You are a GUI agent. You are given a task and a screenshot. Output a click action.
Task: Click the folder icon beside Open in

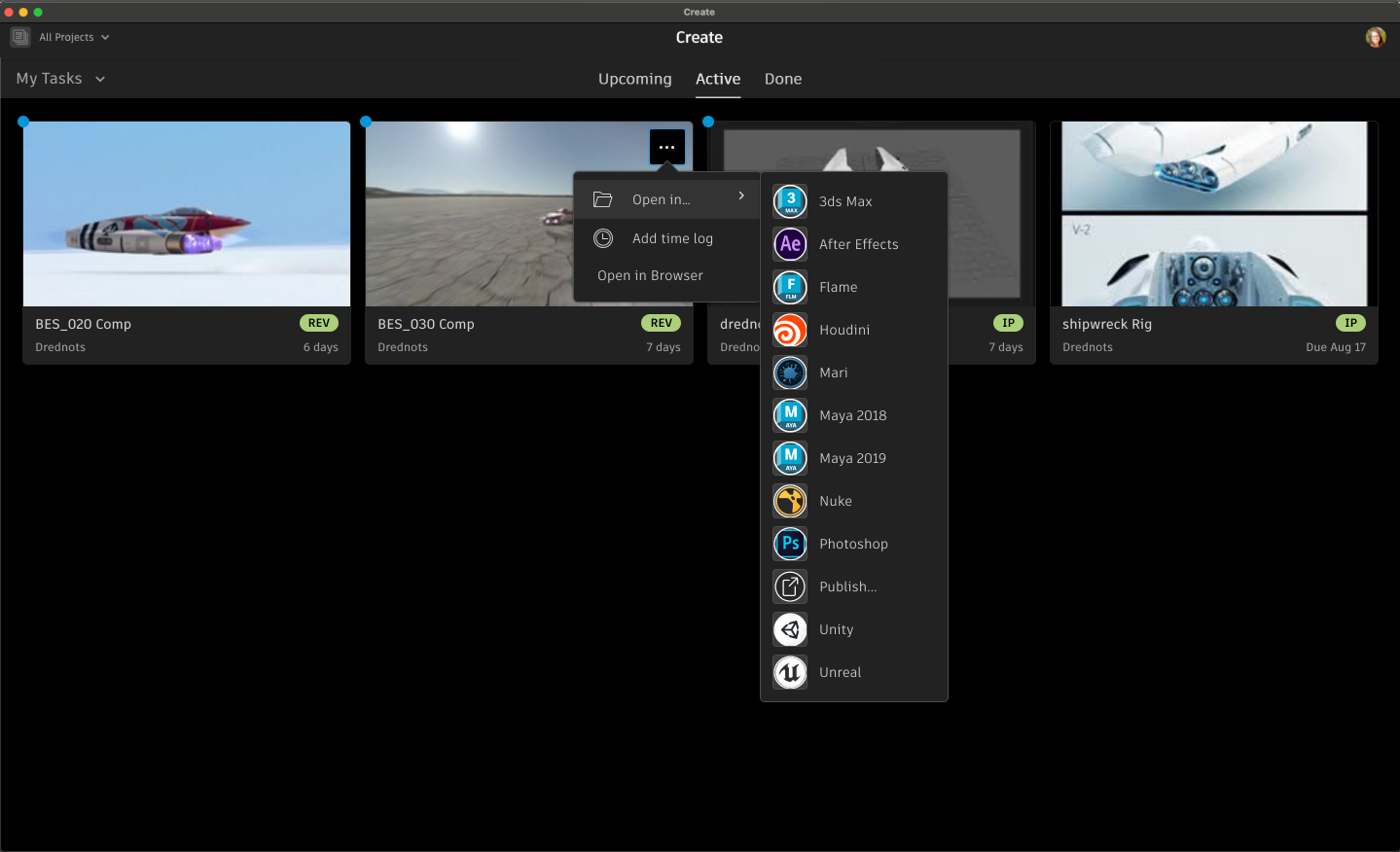tap(603, 199)
